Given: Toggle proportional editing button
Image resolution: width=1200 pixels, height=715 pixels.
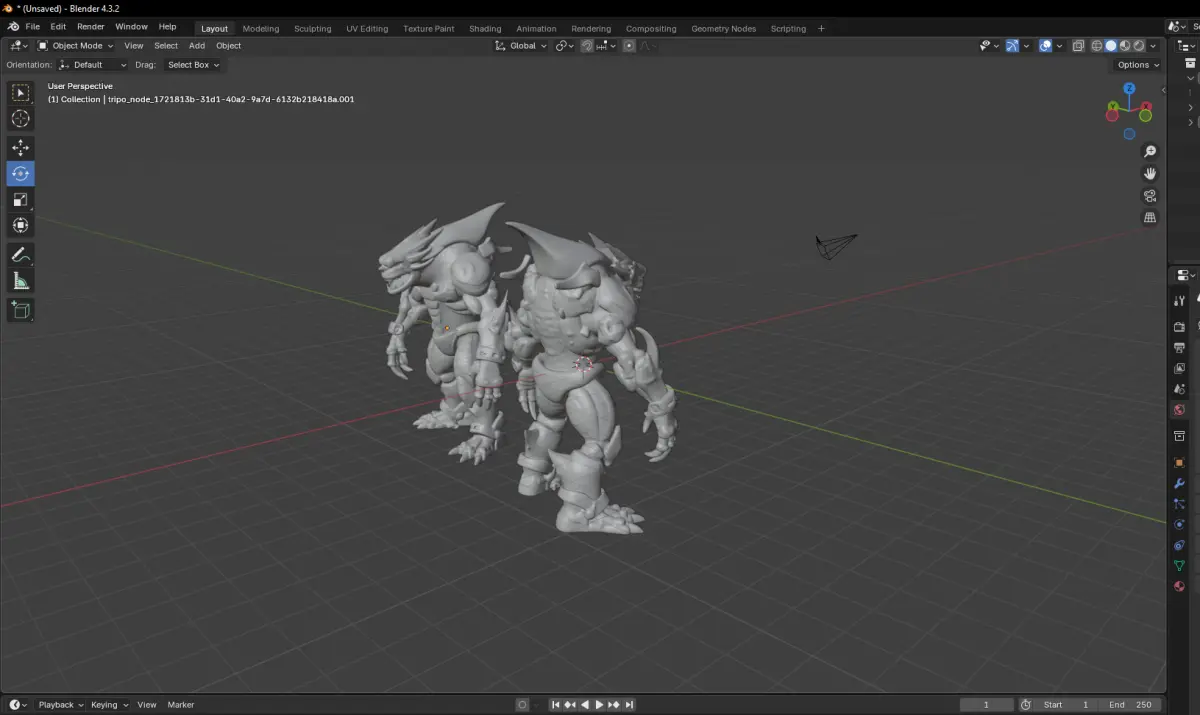Looking at the screenshot, I should pos(629,45).
